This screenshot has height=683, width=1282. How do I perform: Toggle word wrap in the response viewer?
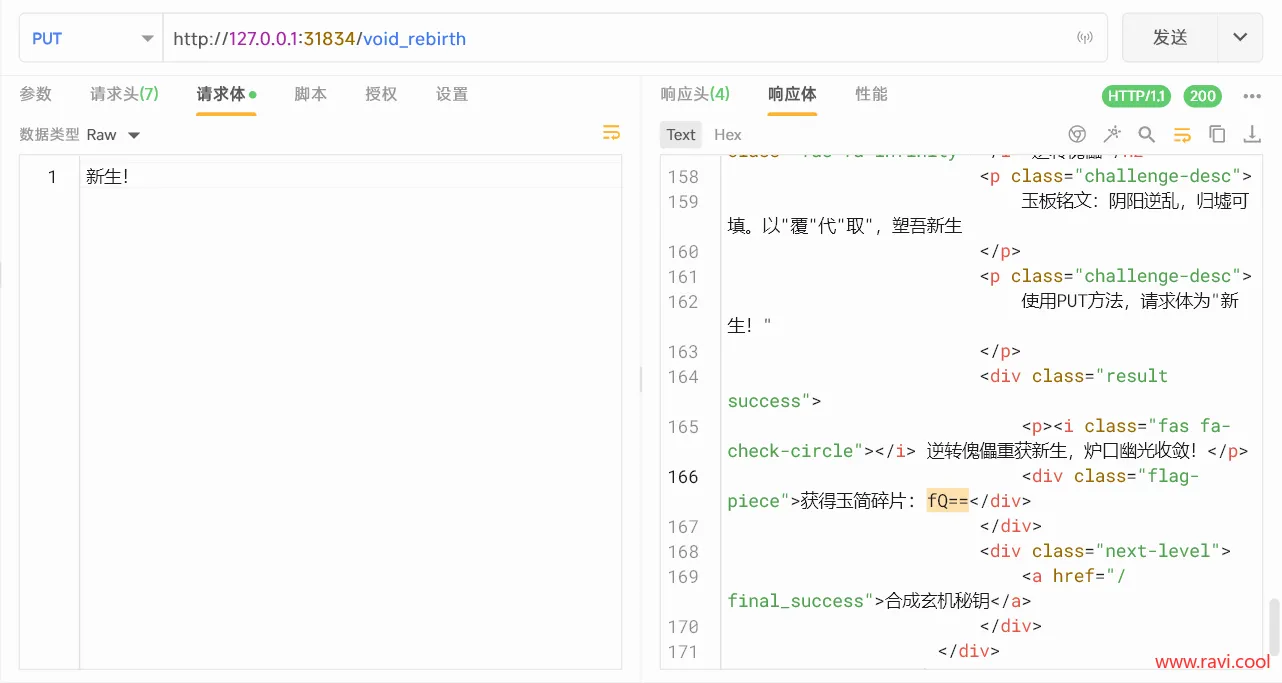click(1181, 133)
